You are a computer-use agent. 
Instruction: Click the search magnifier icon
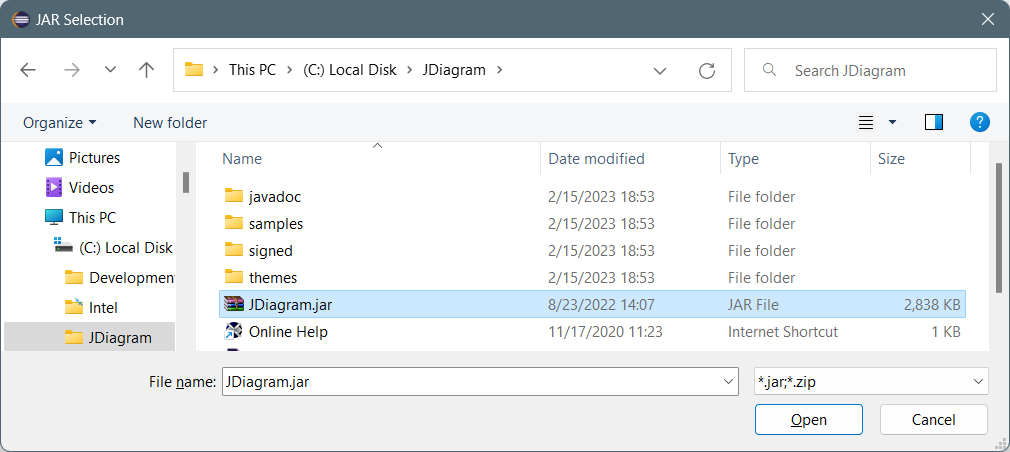point(768,70)
